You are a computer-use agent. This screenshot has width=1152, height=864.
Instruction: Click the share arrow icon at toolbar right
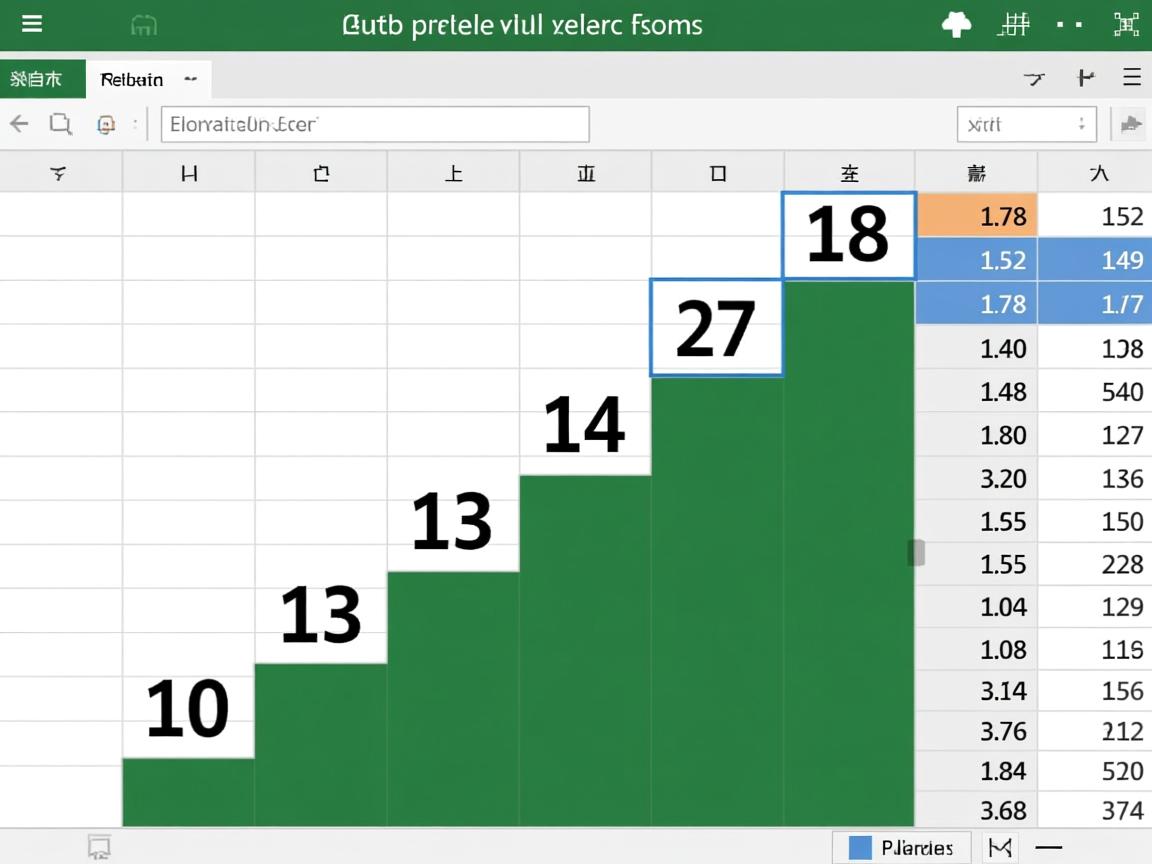(x=1131, y=124)
